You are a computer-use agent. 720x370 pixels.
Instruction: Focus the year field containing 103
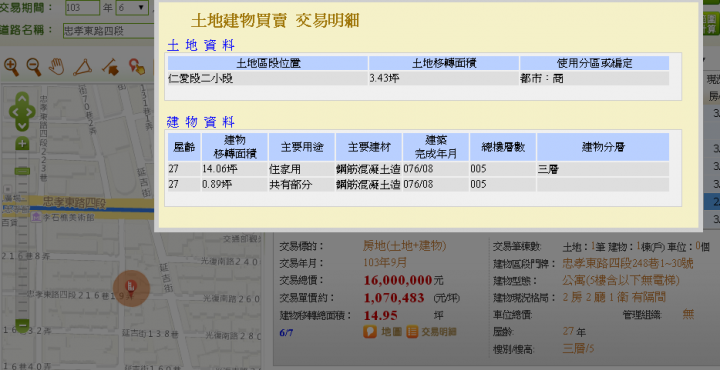(x=83, y=8)
